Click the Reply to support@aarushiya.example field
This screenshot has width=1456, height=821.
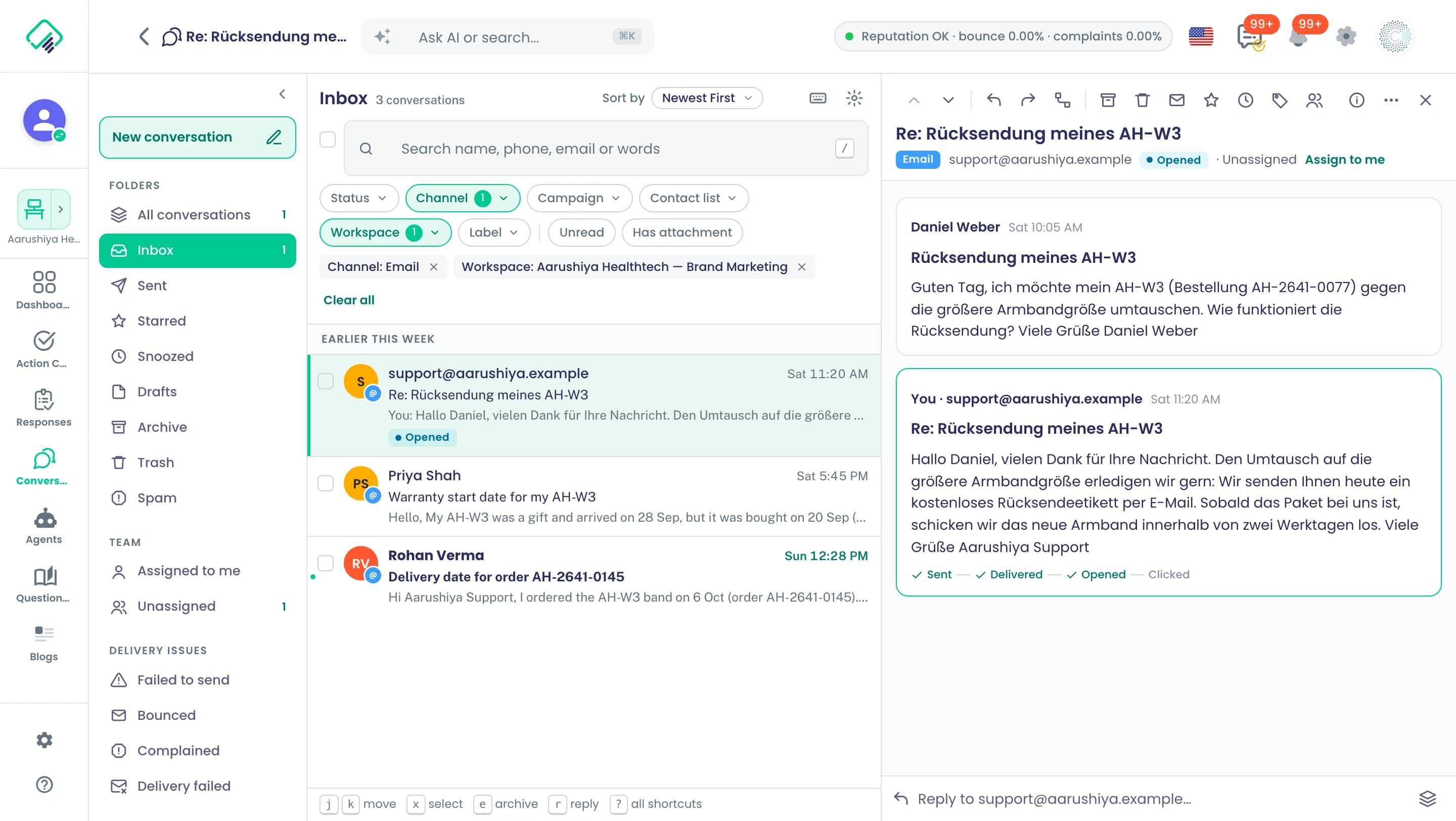pos(1153,798)
